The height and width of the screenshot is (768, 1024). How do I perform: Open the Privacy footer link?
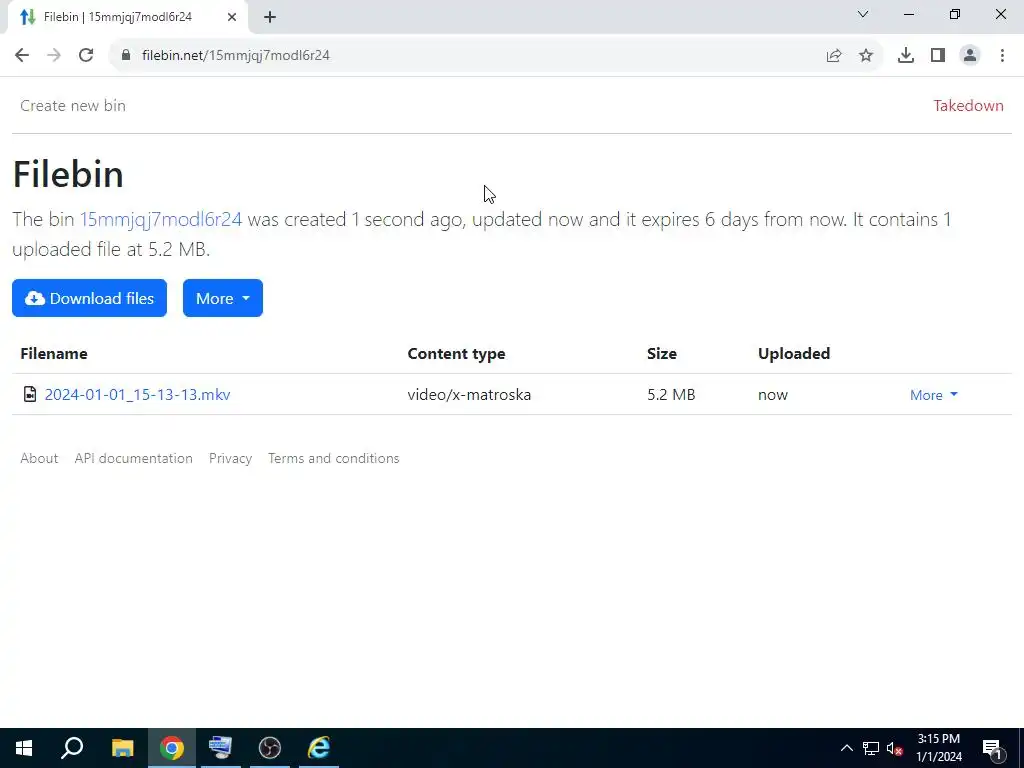(x=231, y=458)
